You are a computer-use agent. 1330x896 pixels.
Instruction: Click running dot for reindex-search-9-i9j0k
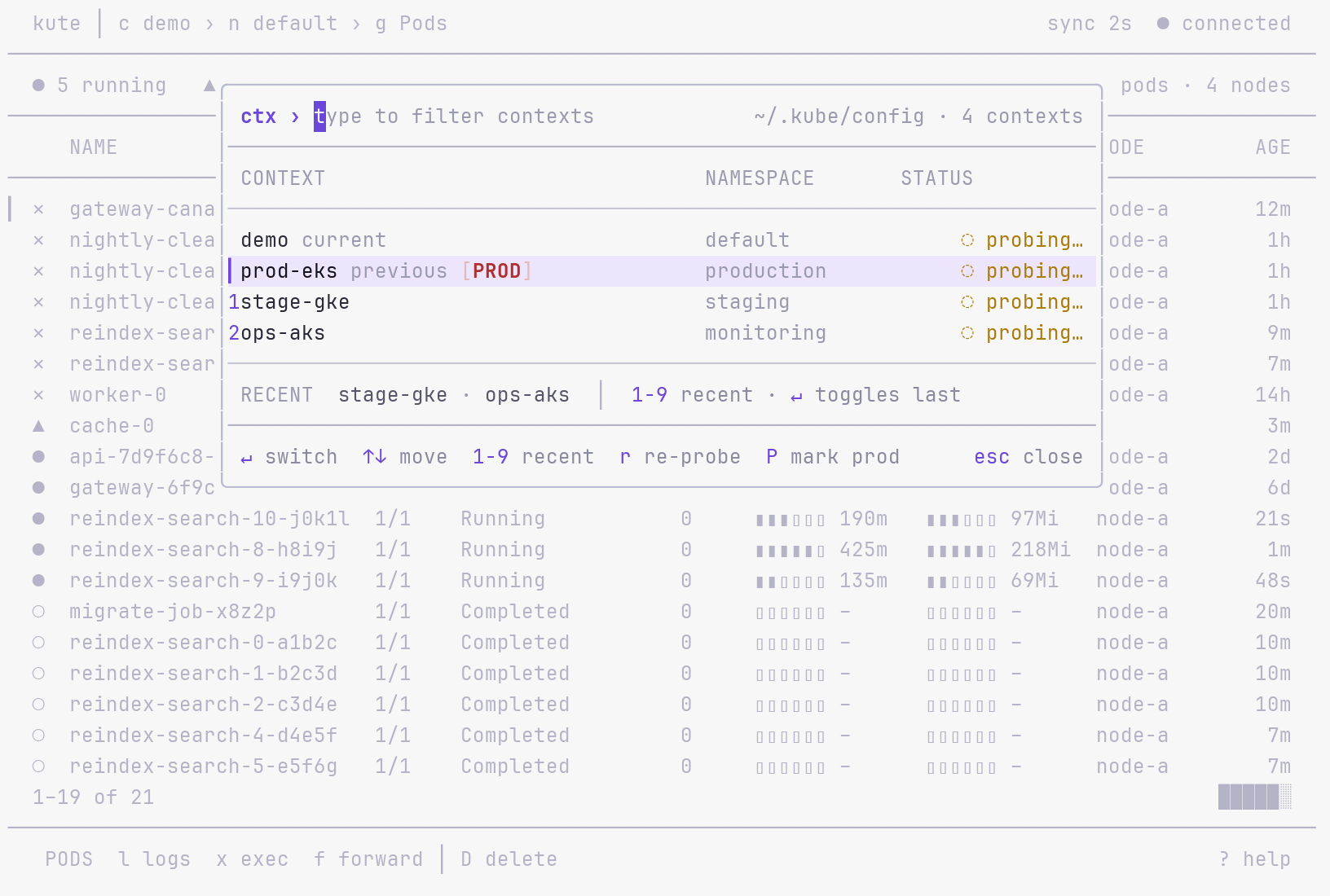(x=38, y=581)
